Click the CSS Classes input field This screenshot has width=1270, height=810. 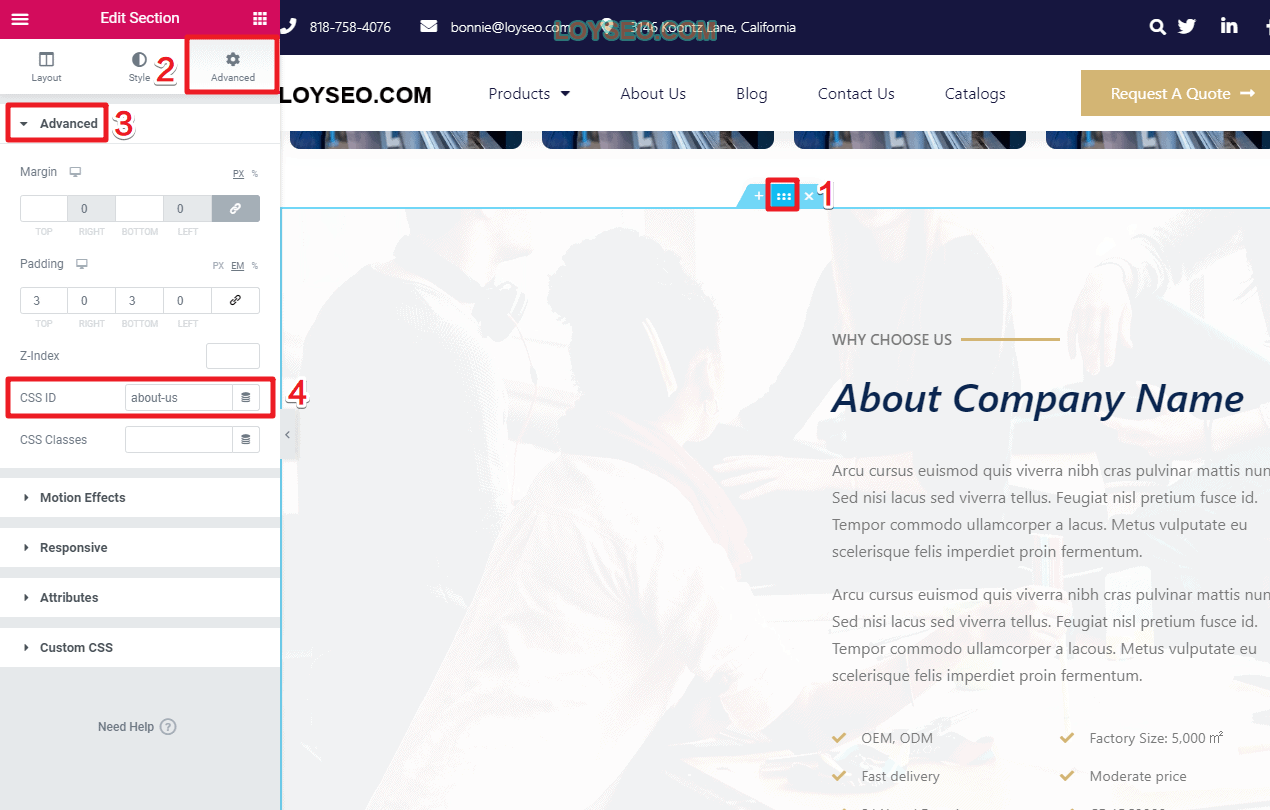[x=179, y=440]
